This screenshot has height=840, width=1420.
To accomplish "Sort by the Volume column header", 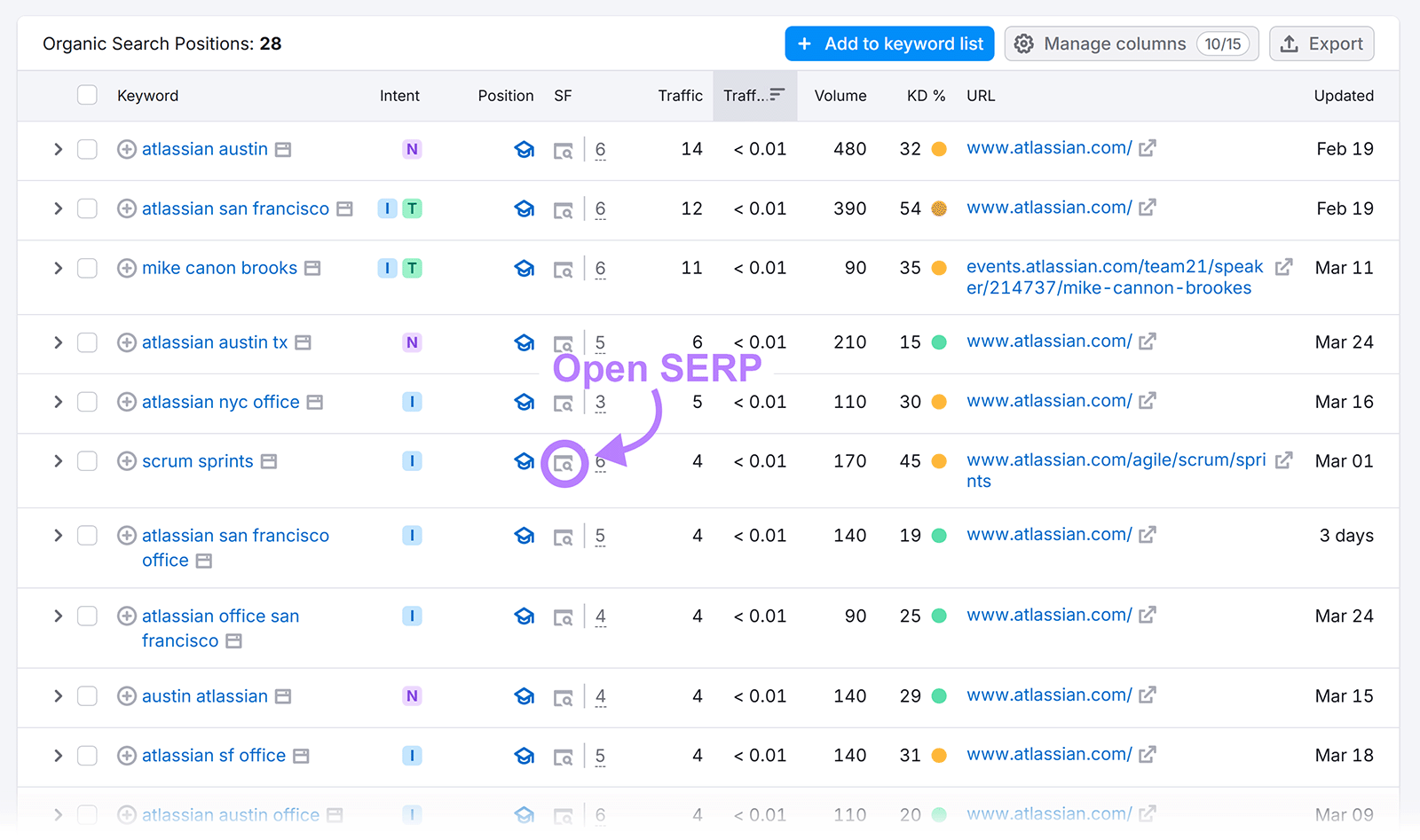I will (840, 95).
